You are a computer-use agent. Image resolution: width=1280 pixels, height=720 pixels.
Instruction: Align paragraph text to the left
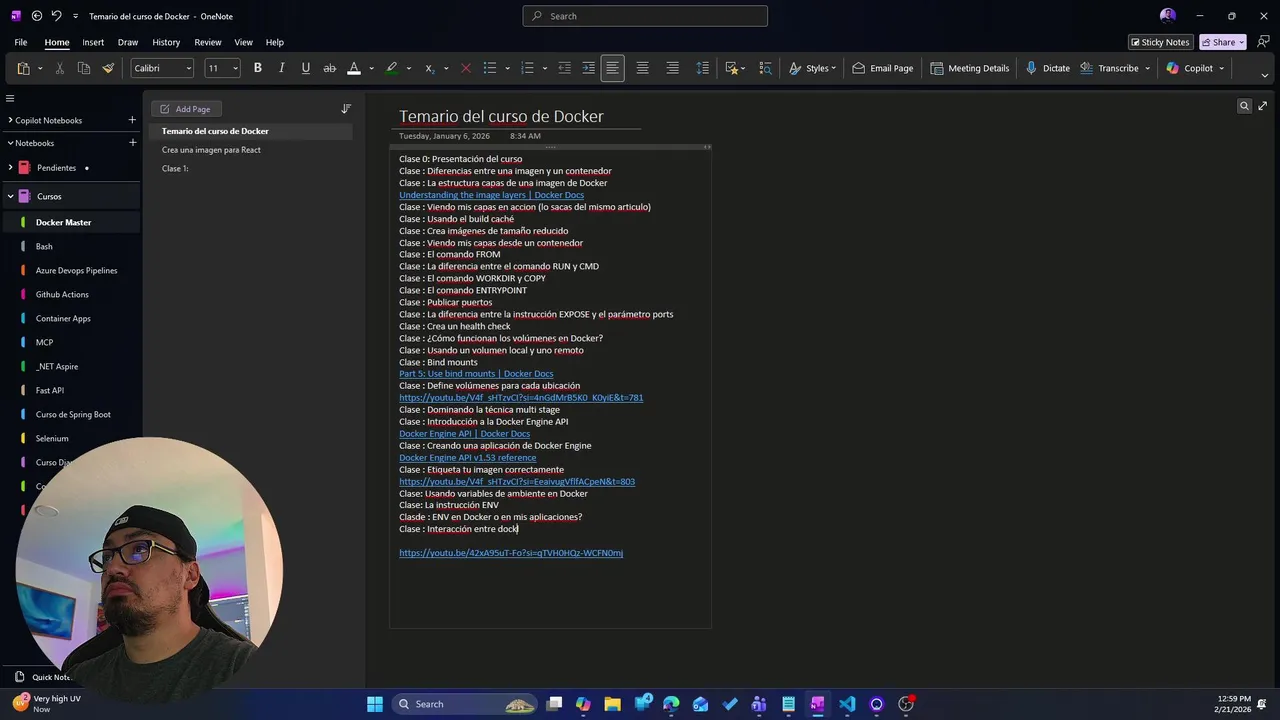(x=613, y=68)
